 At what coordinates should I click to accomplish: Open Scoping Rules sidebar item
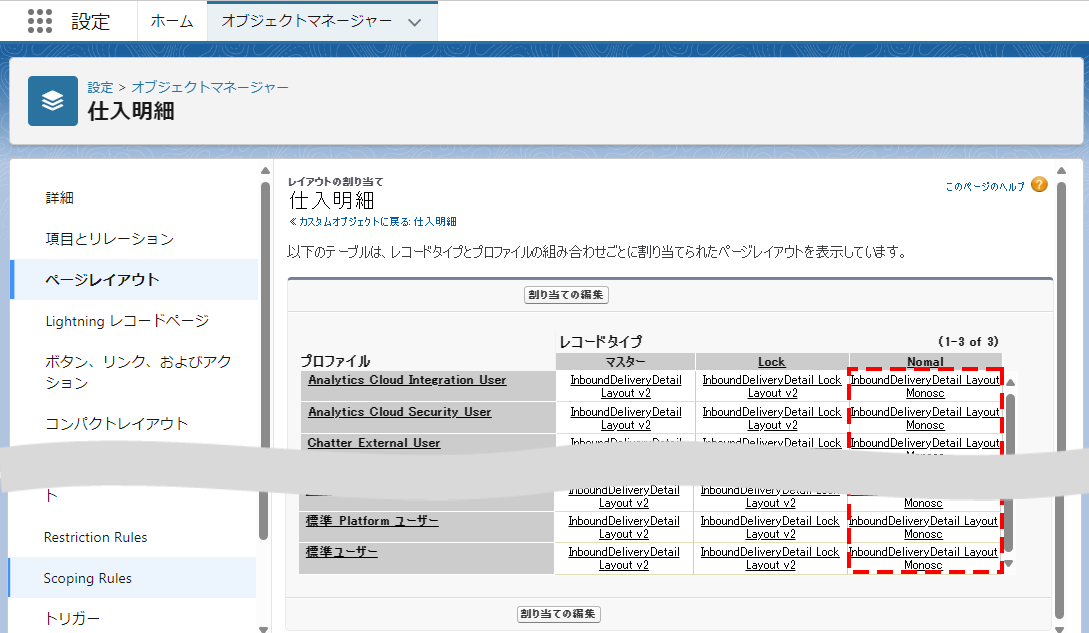[88, 578]
